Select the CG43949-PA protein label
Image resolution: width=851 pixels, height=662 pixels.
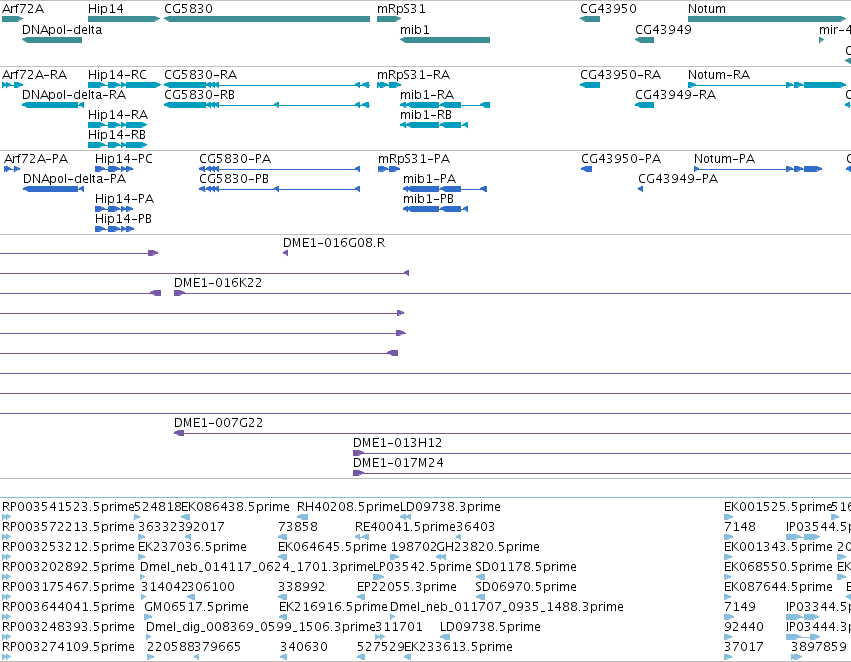678,179
